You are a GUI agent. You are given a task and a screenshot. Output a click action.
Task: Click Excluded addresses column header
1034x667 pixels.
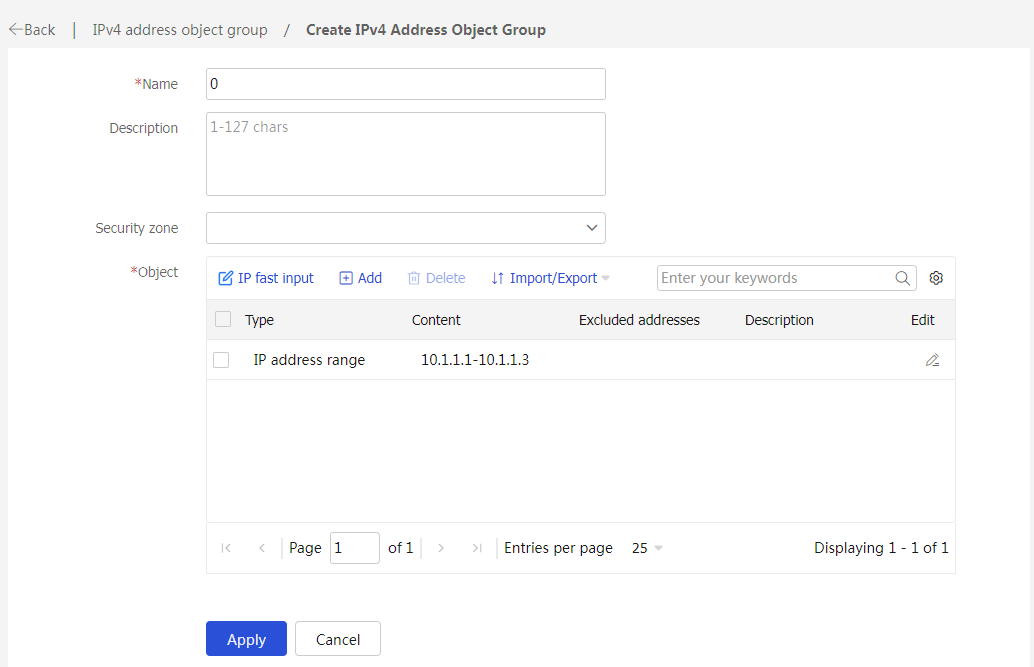(639, 320)
